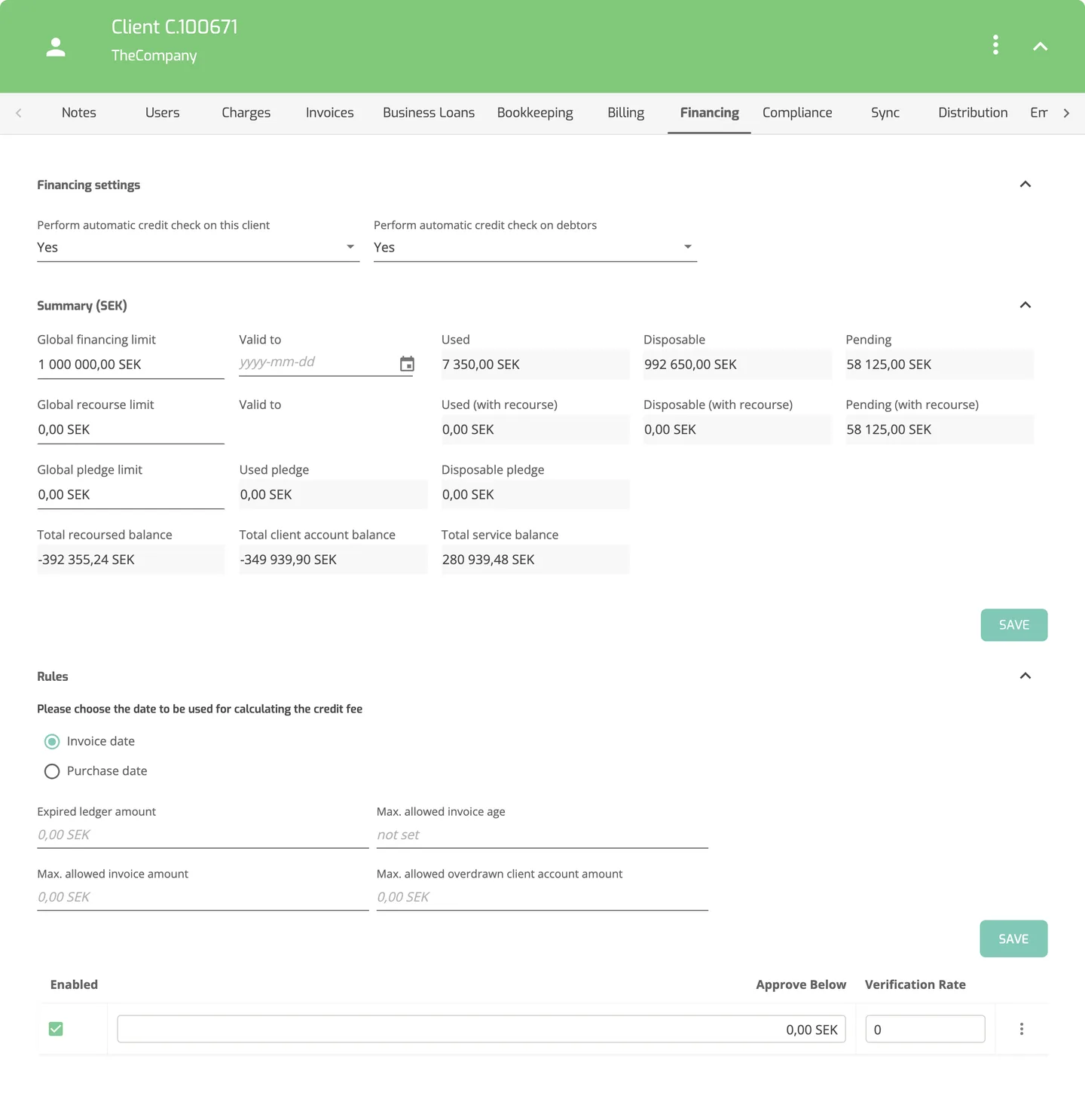1085x1120 pixels.
Task: Edit the Verification Rate field
Action: coord(925,1029)
